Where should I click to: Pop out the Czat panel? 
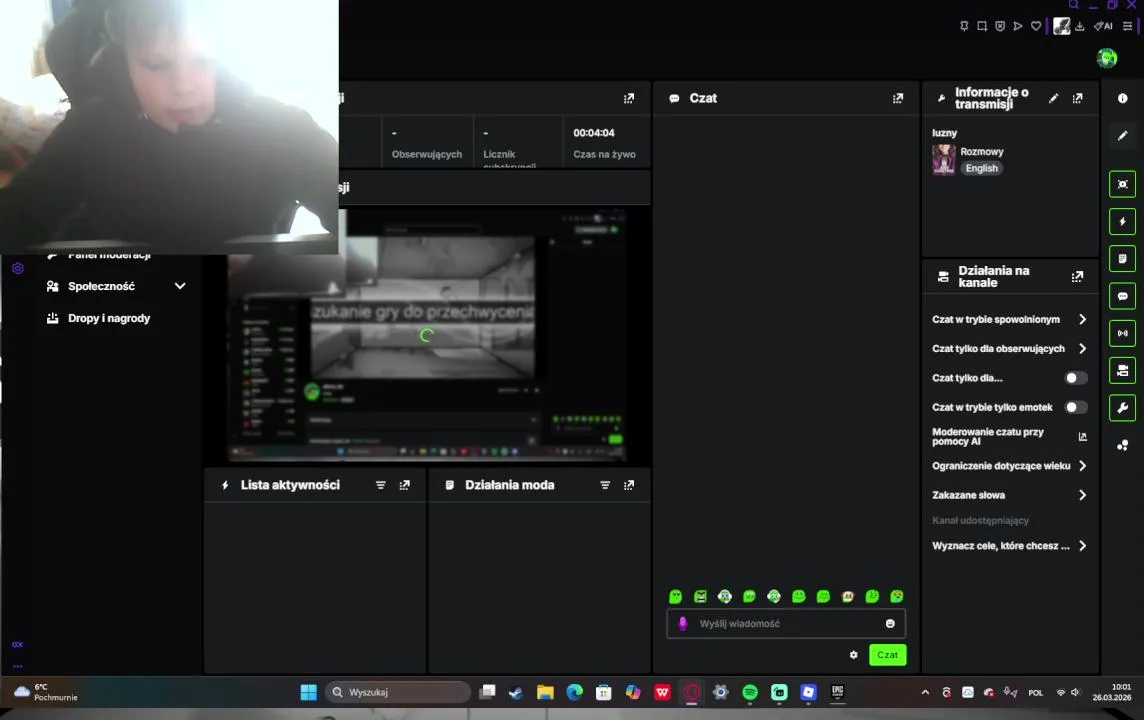(x=897, y=98)
